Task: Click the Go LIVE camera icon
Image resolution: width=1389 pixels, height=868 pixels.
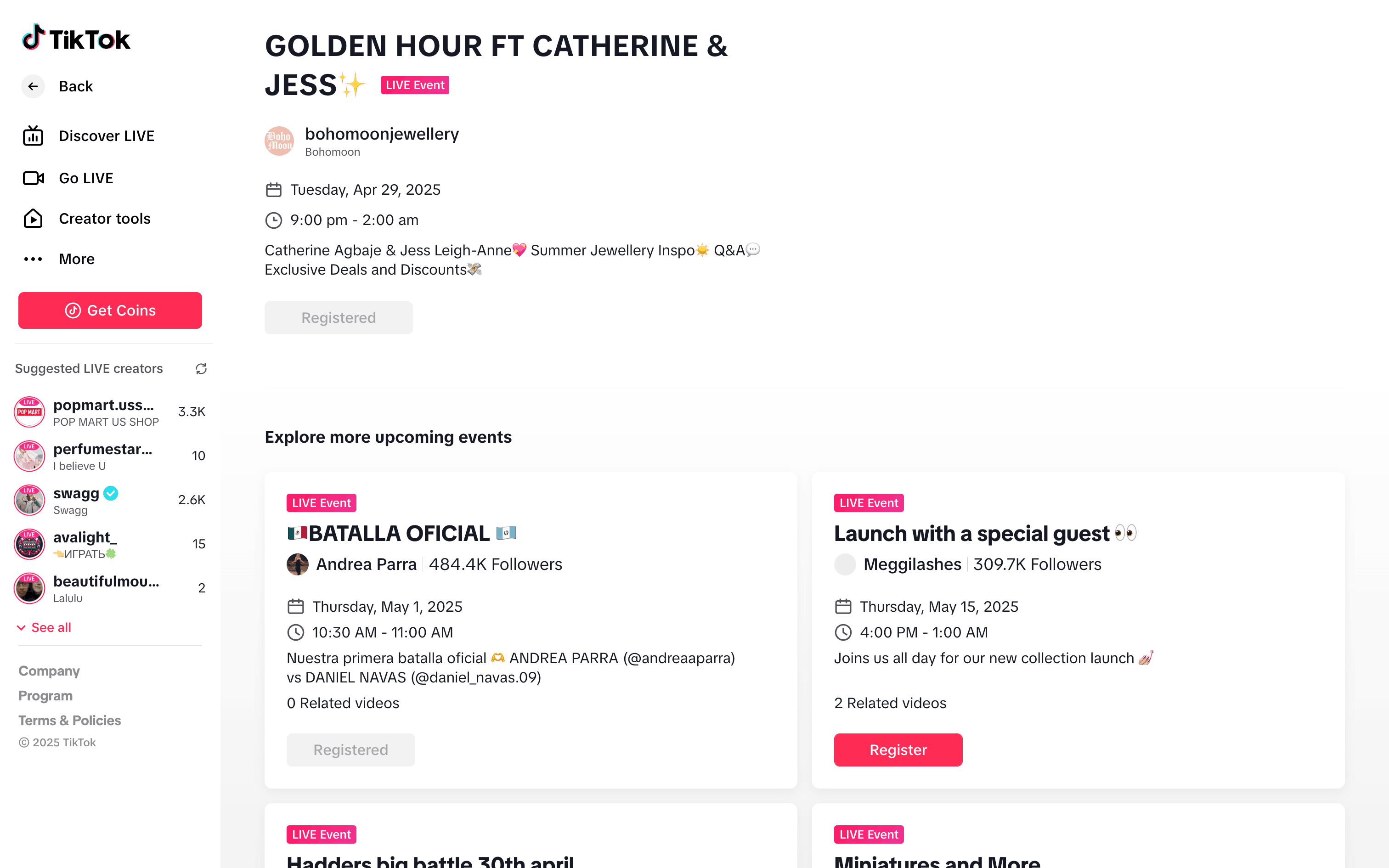Action: coord(33,179)
